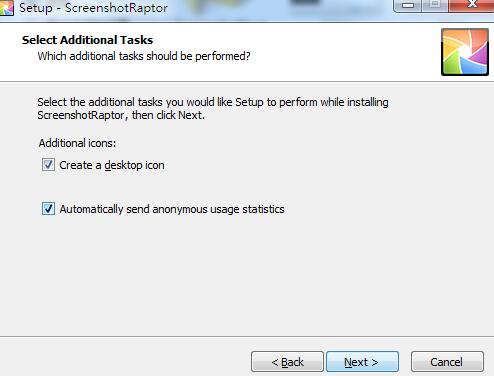Click the 'Setup - ScreenshotRaptor' title bar text
The image size is (494, 376).
click(93, 8)
